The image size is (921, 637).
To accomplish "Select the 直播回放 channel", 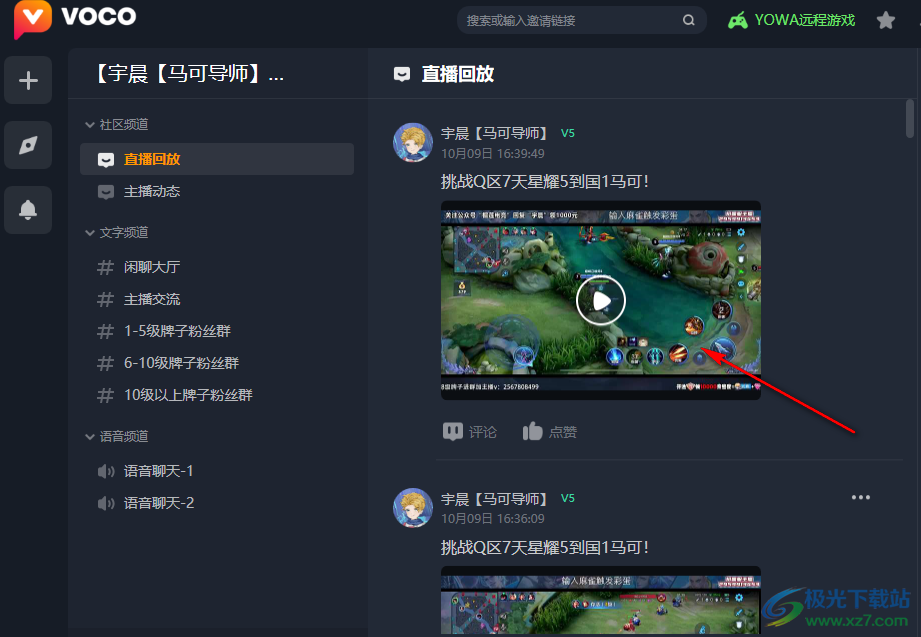I will pyautogui.click(x=217, y=159).
